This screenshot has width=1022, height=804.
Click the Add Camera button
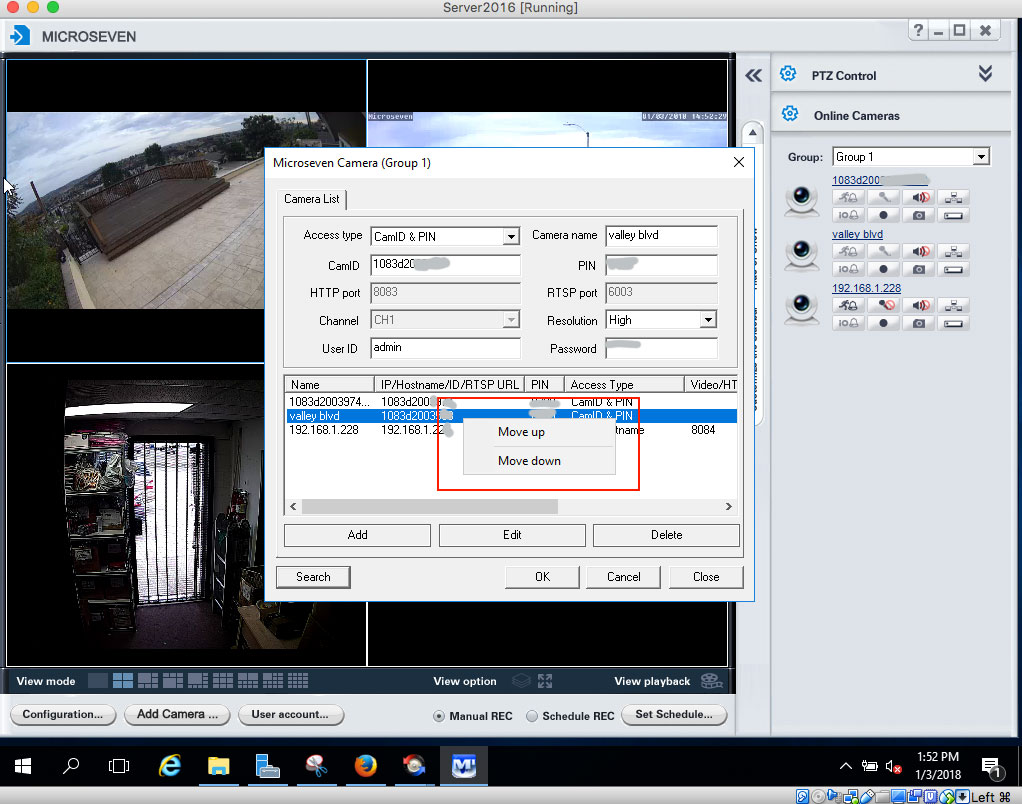pyautogui.click(x=177, y=714)
